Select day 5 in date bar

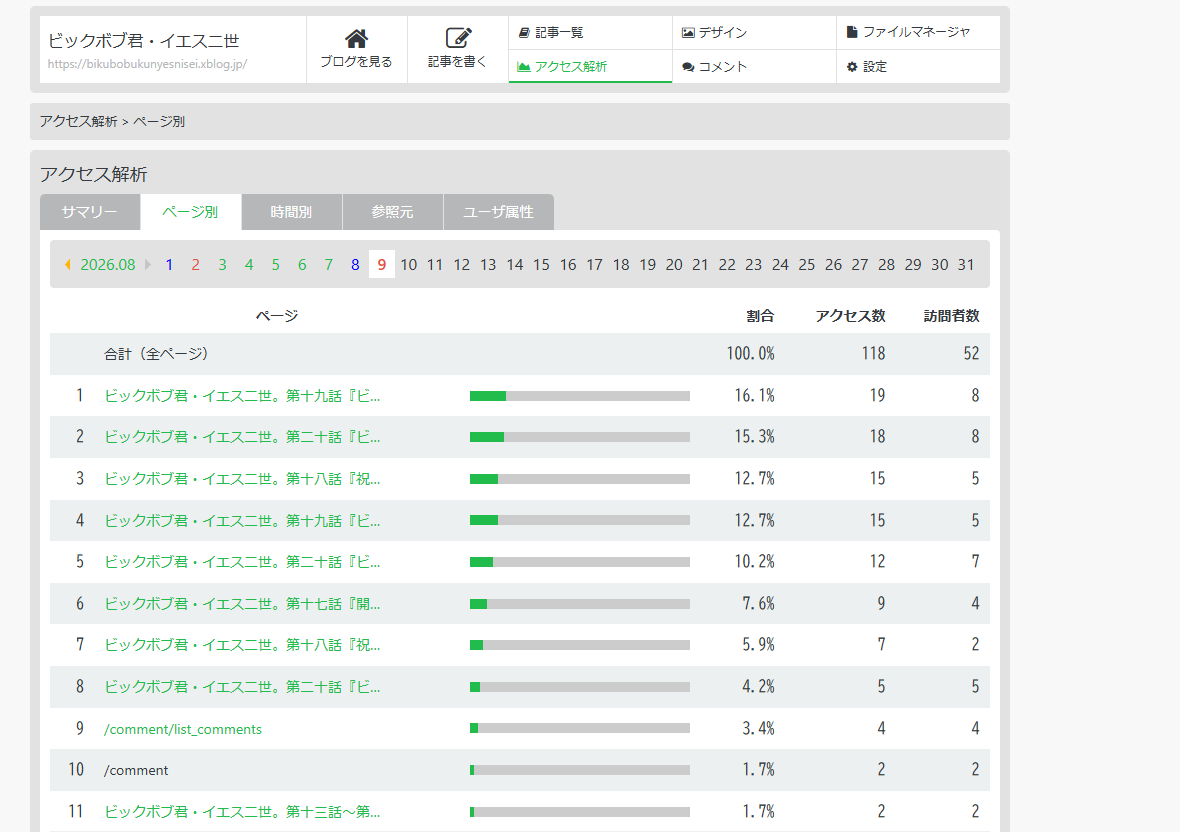[x=275, y=265]
